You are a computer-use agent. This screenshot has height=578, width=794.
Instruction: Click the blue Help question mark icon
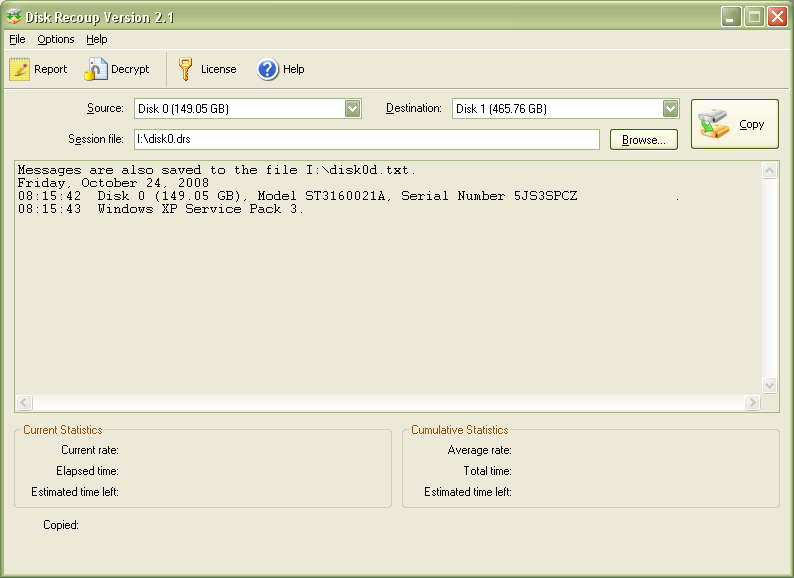click(x=268, y=69)
